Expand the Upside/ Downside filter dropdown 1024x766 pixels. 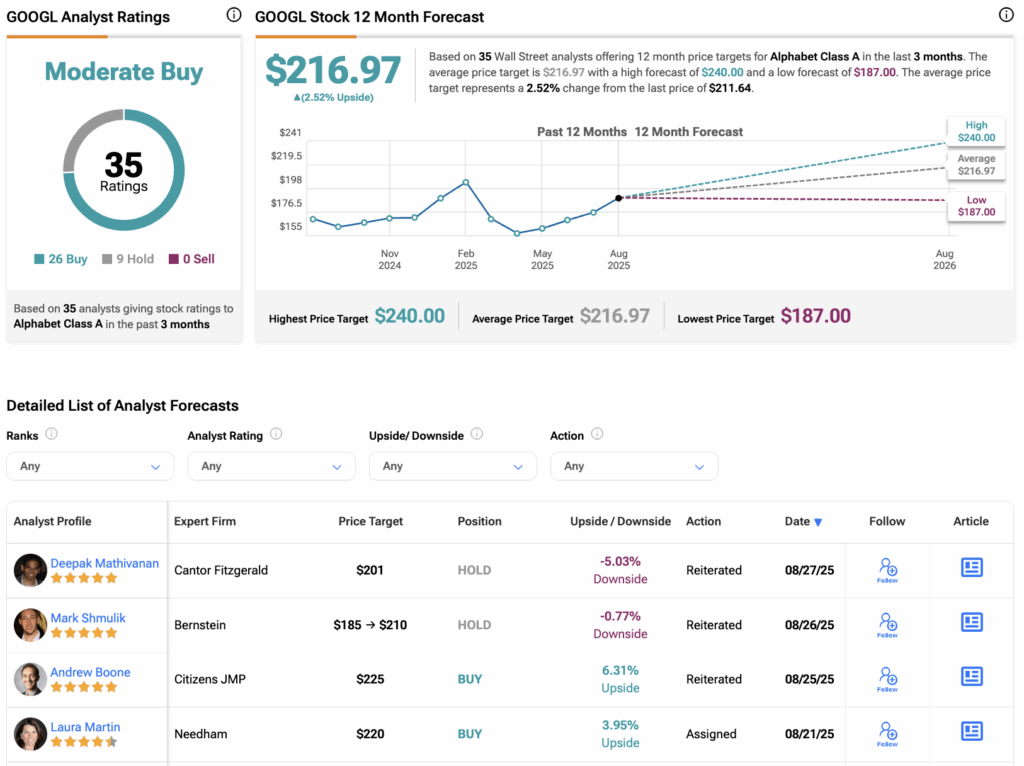click(452, 466)
